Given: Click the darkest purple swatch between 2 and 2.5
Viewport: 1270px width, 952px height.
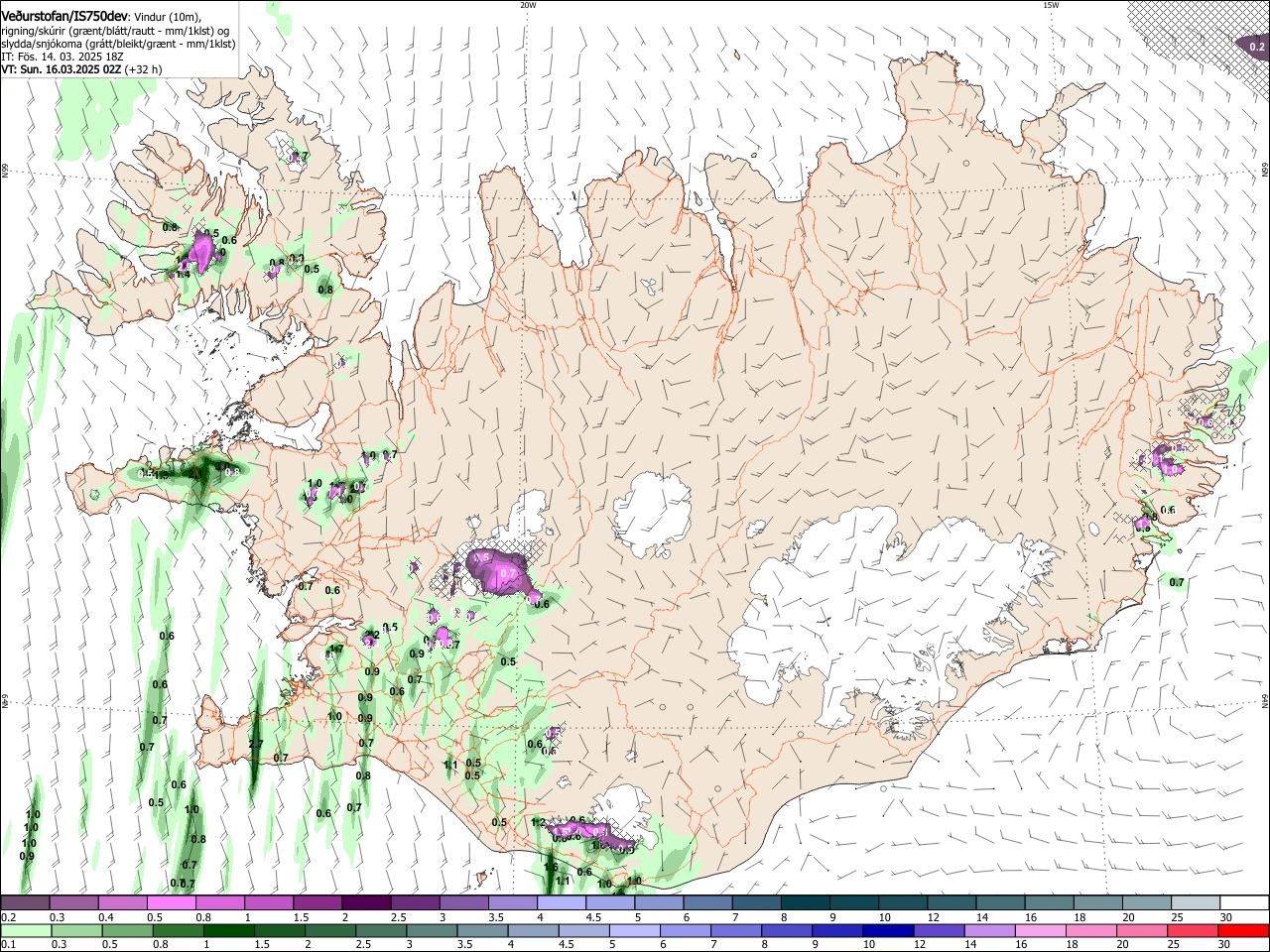Looking at the screenshot, I should tap(366, 903).
